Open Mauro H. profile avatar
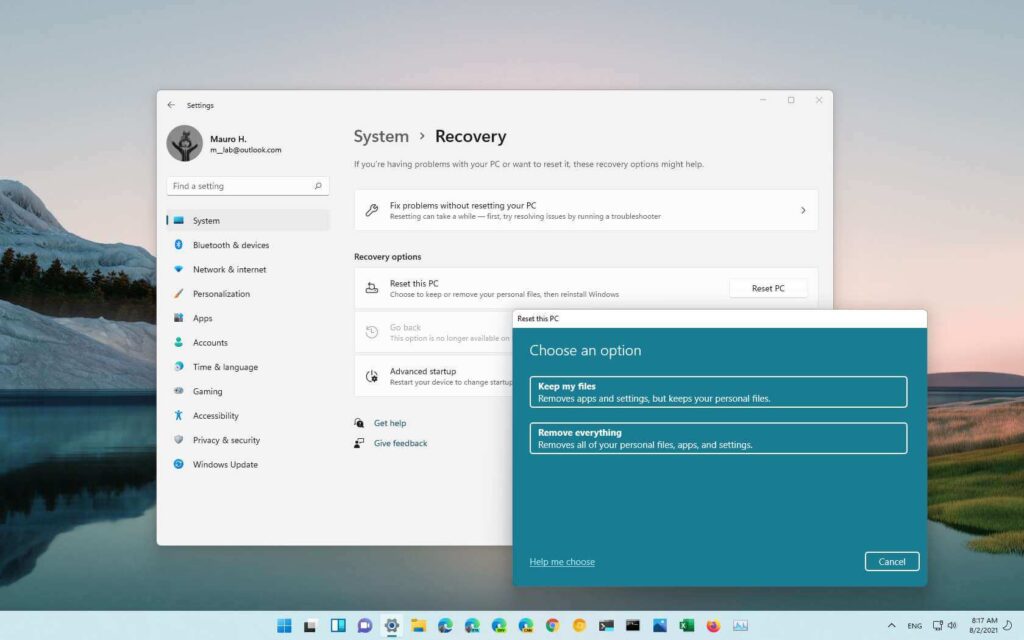The height and width of the screenshot is (640, 1024). point(185,144)
